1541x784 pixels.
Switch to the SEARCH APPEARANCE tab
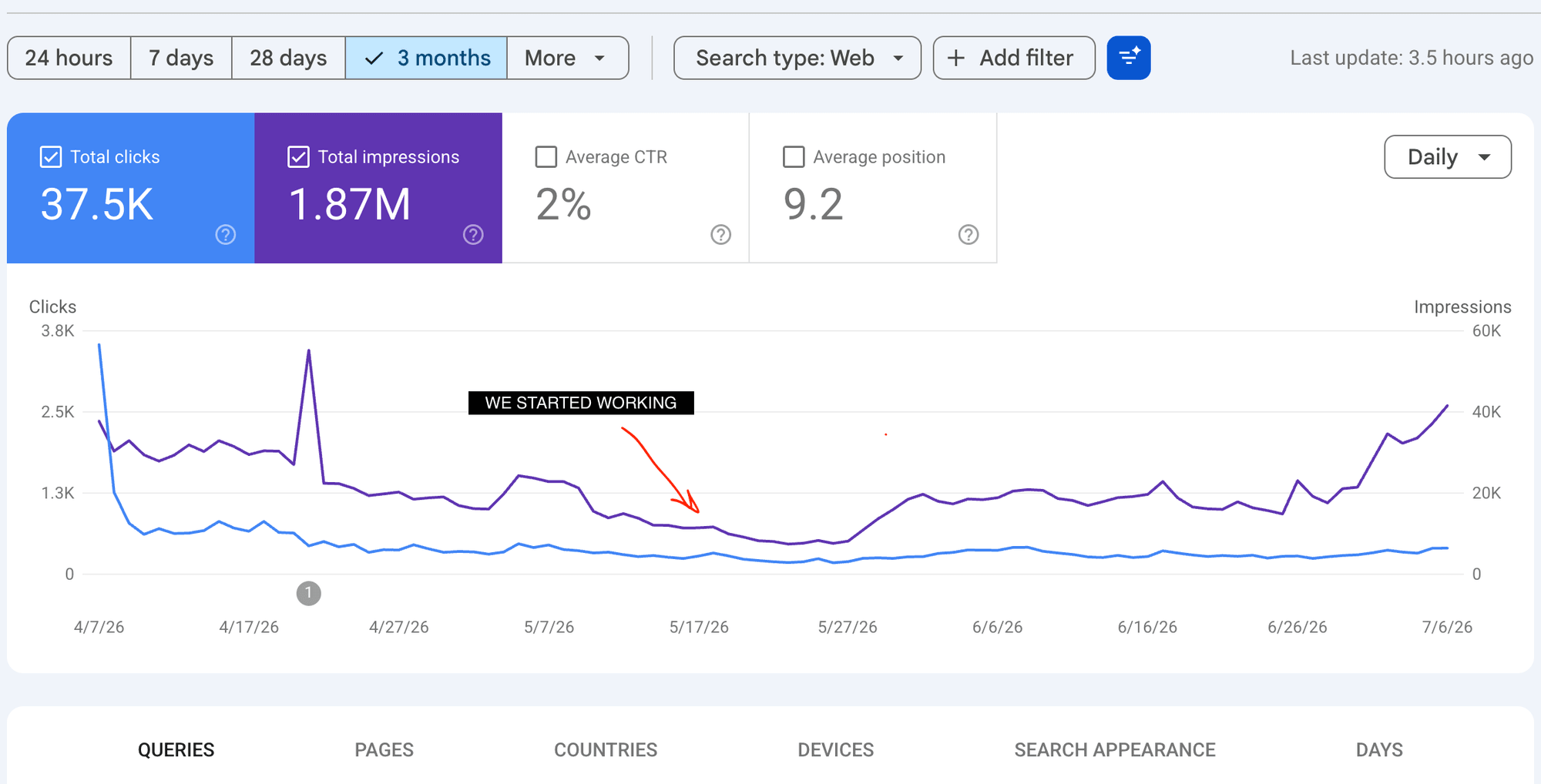pyautogui.click(x=1115, y=749)
